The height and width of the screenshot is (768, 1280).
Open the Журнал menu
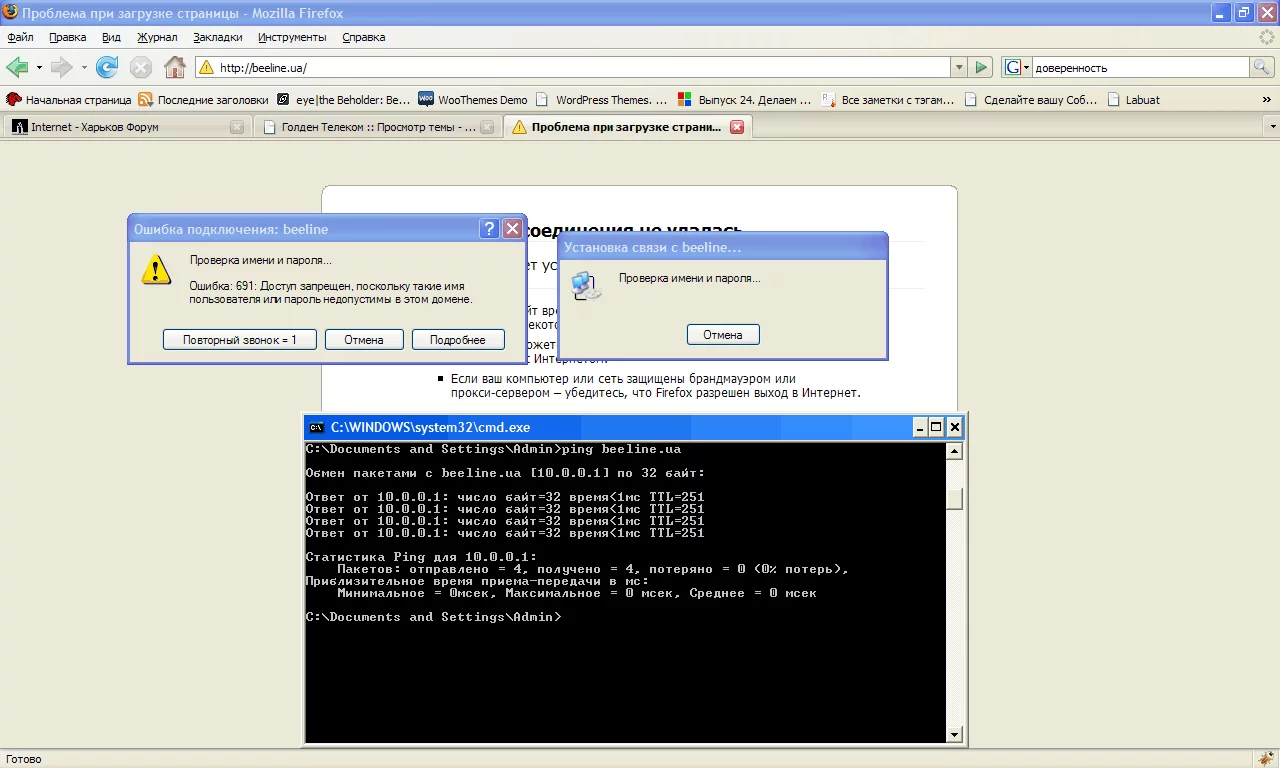(157, 37)
